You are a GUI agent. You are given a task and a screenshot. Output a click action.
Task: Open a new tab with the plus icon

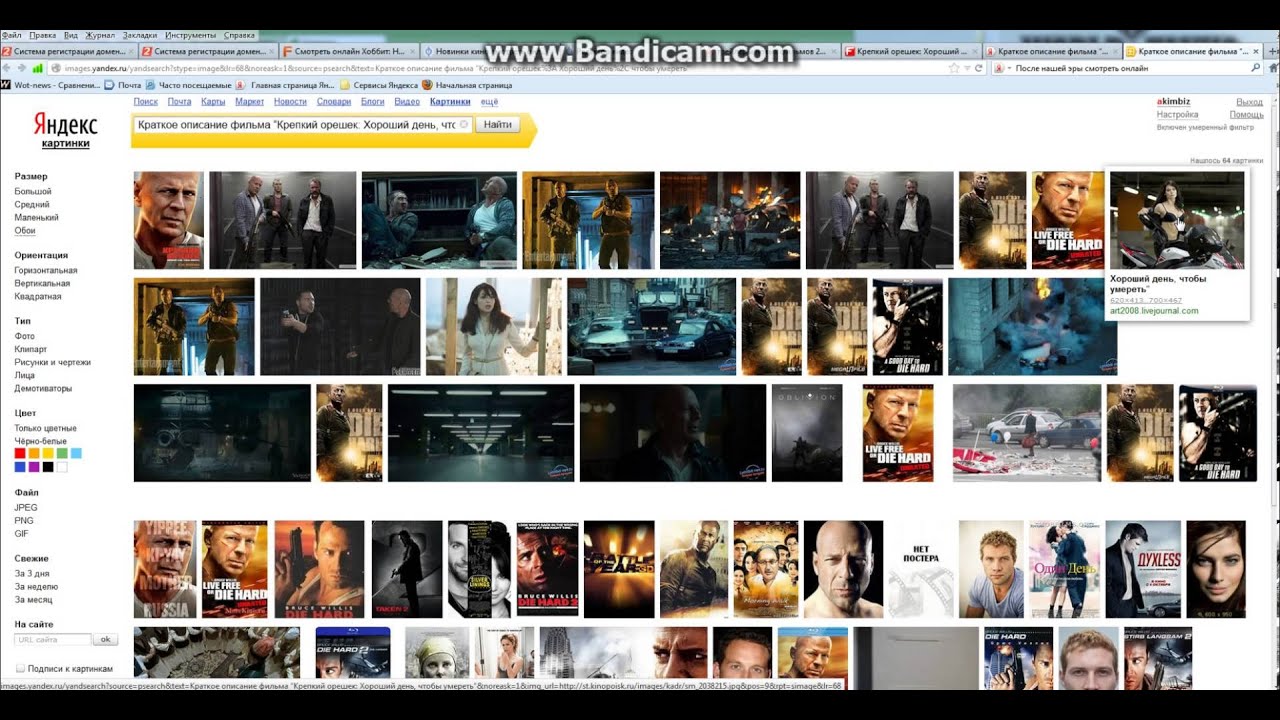(x=1273, y=50)
